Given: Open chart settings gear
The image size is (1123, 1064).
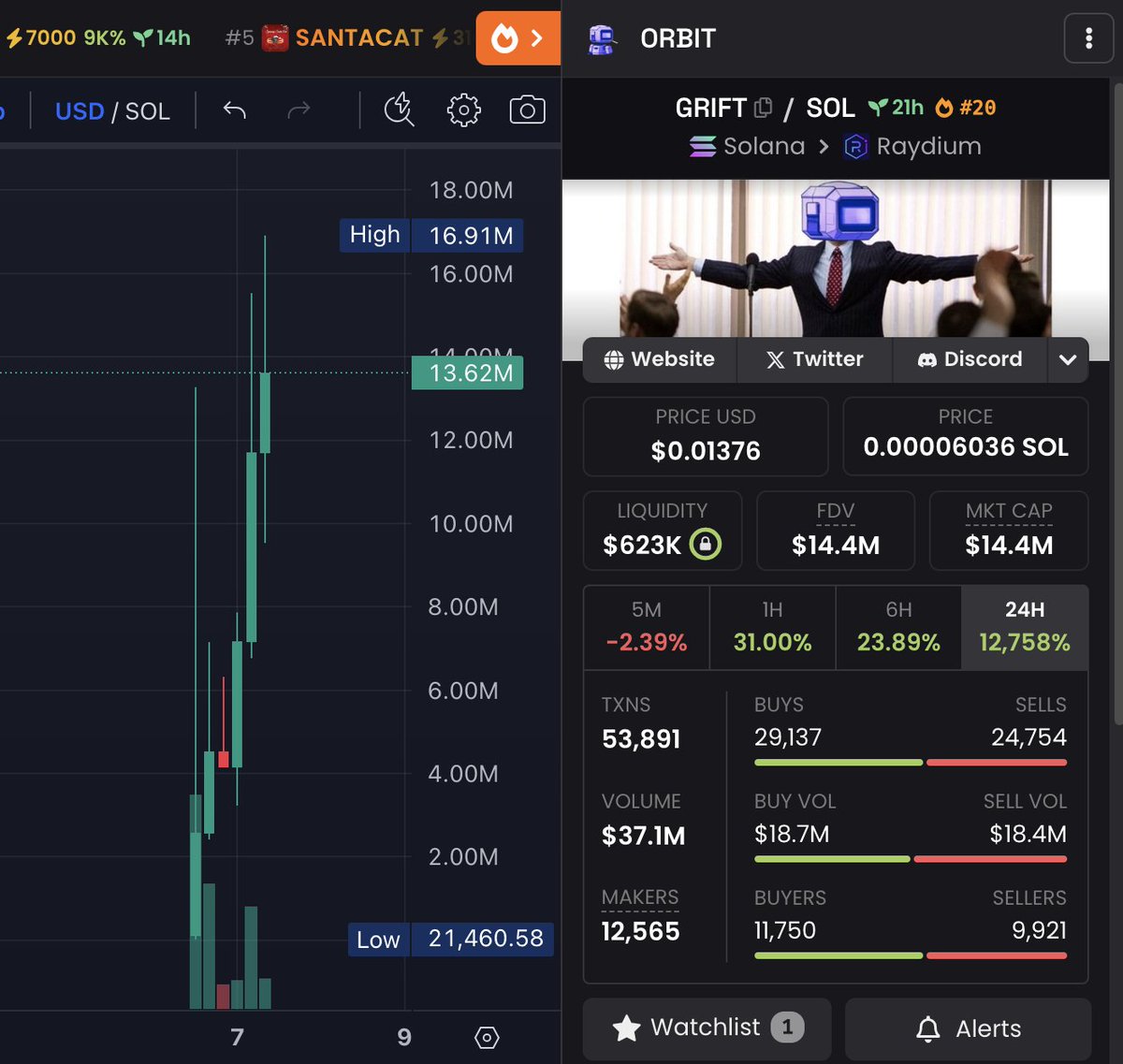Looking at the screenshot, I should pos(463,110).
